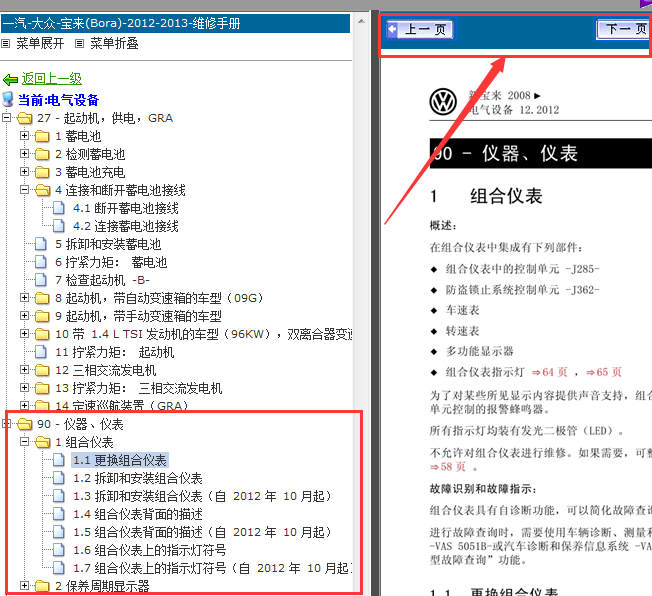Click folder icon of 27 - 起动机，供电，GRA

(x=25, y=118)
